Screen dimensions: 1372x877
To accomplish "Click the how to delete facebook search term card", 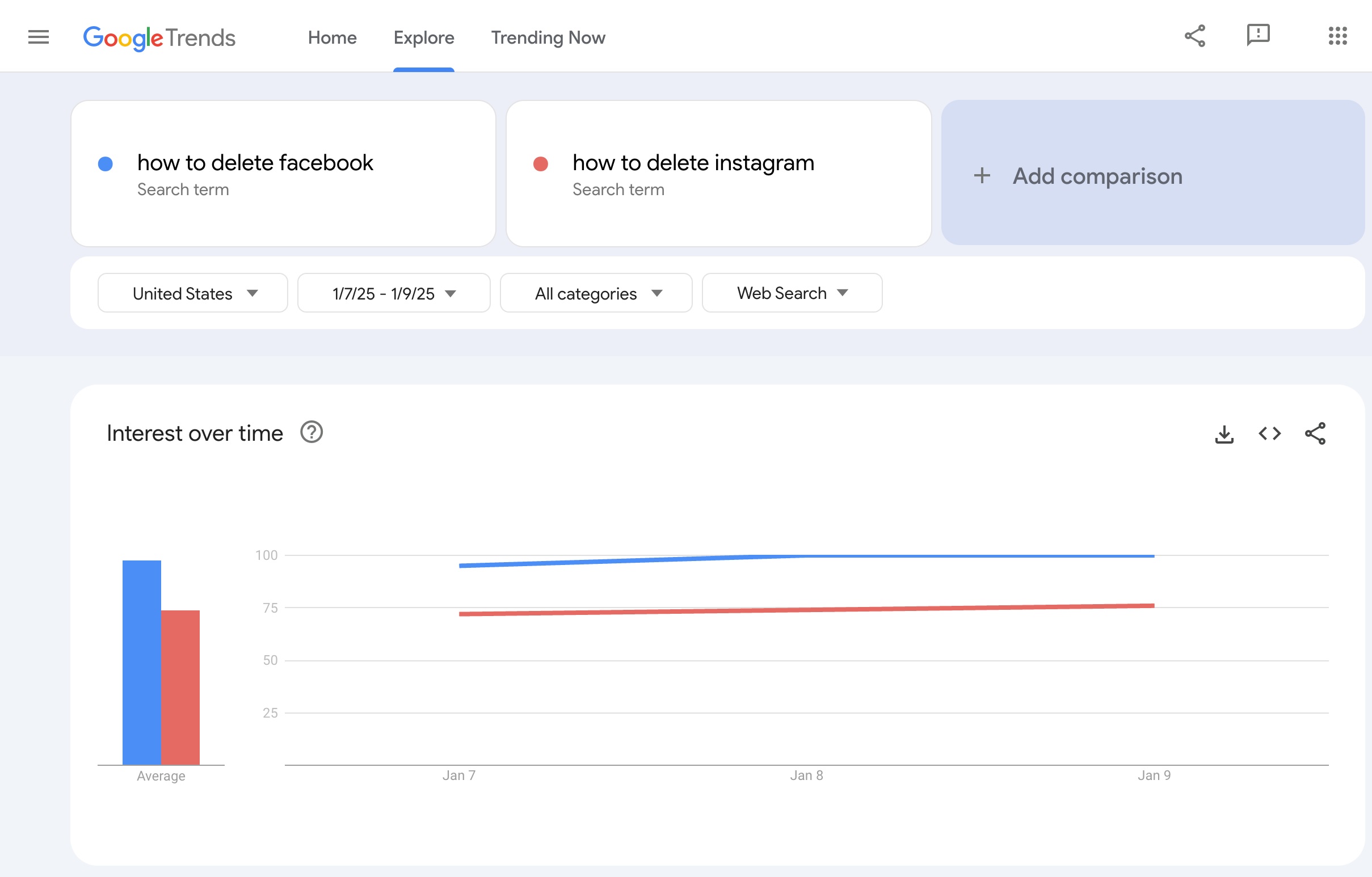I will (283, 173).
